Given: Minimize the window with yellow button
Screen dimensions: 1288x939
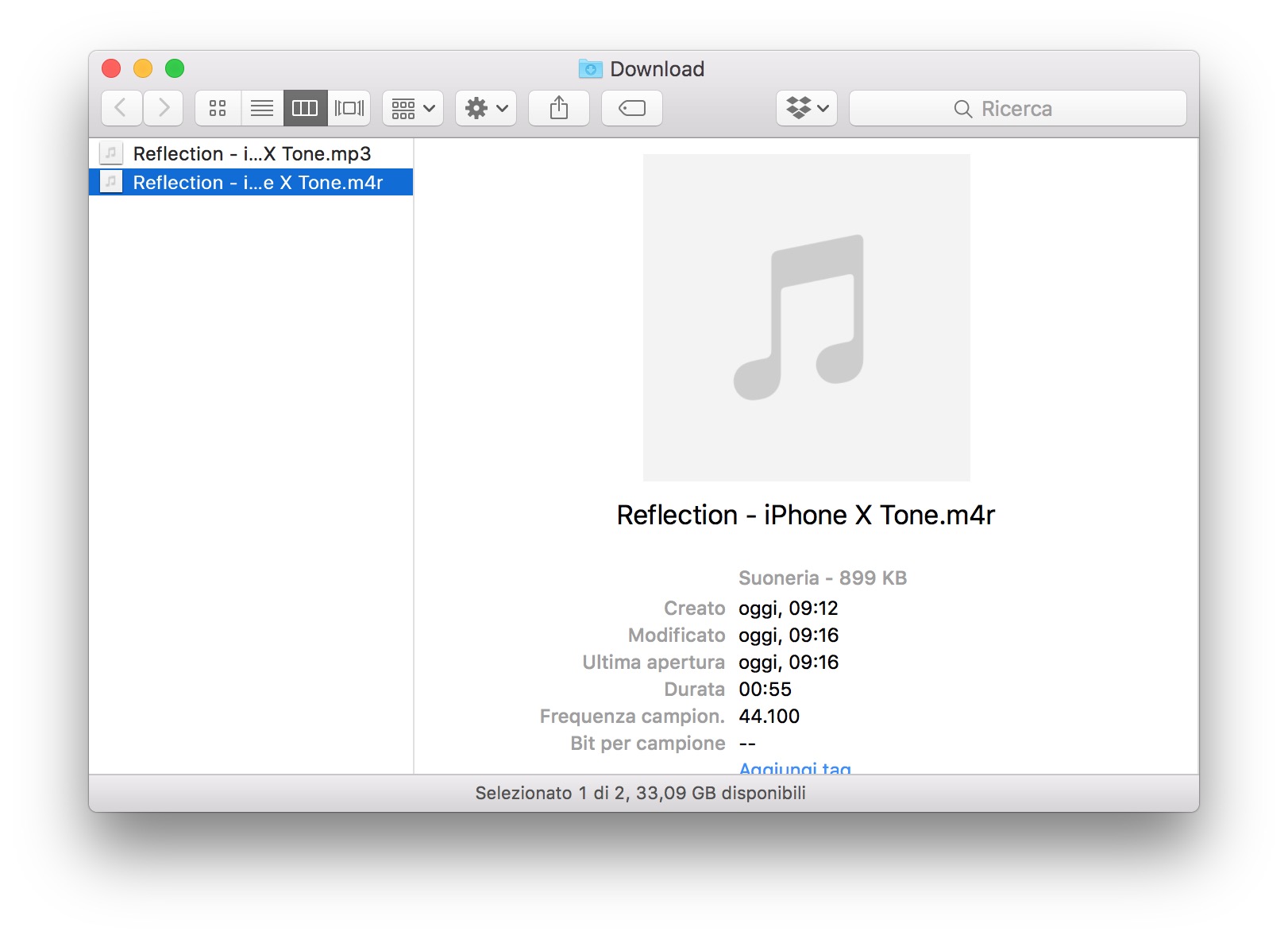Looking at the screenshot, I should tap(143, 68).
